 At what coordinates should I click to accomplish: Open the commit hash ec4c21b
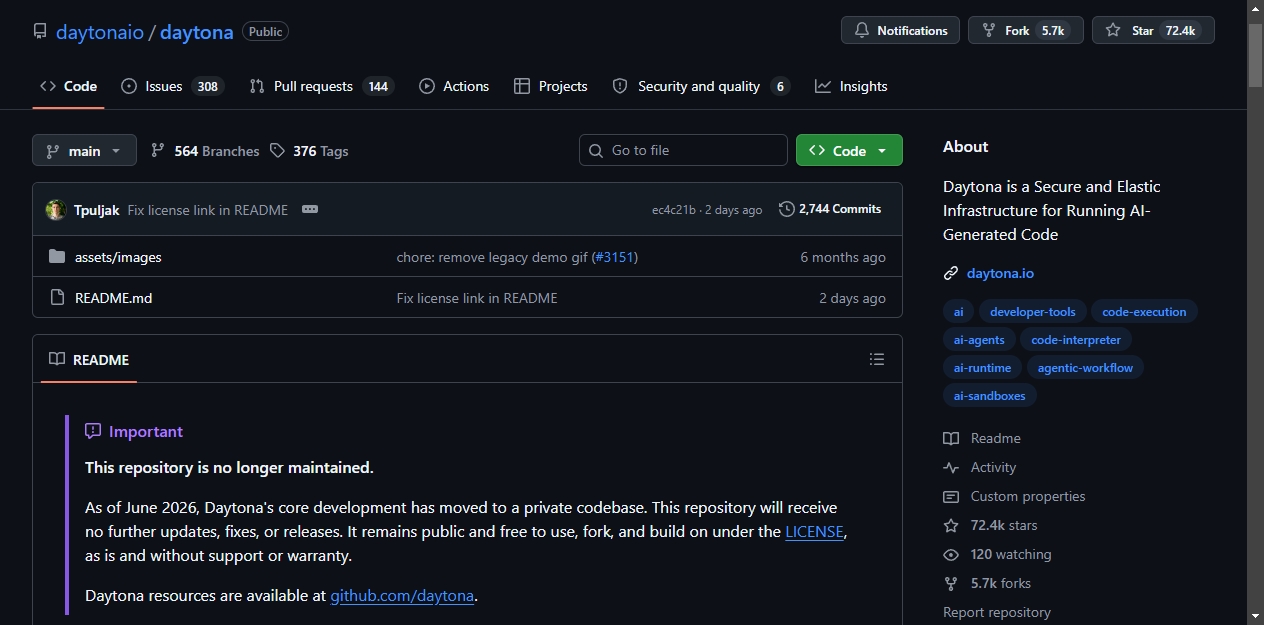tap(673, 210)
